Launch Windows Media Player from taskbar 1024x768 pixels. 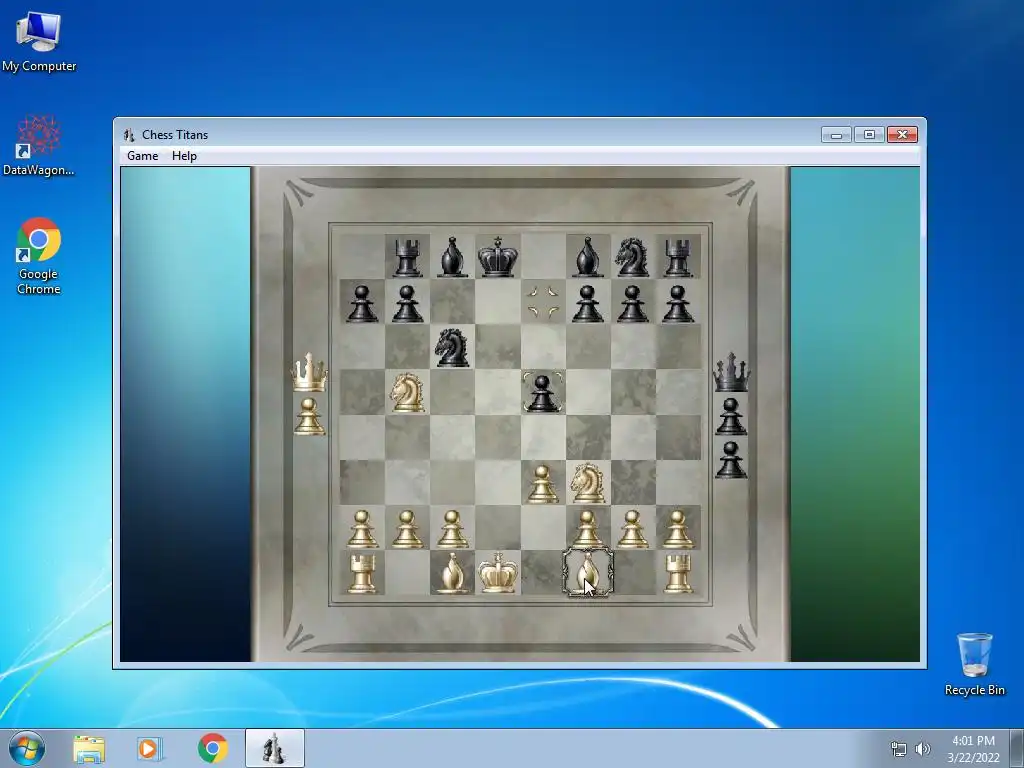coord(149,748)
